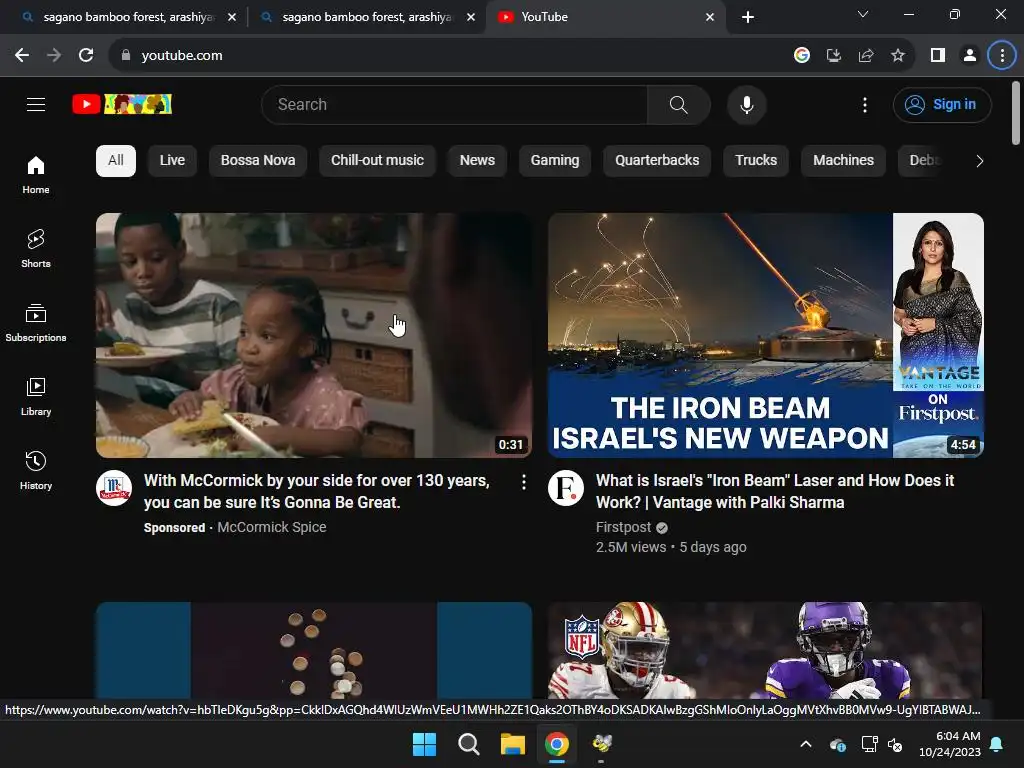Close the YouTube browser tab
The image size is (1024, 768).
[710, 17]
